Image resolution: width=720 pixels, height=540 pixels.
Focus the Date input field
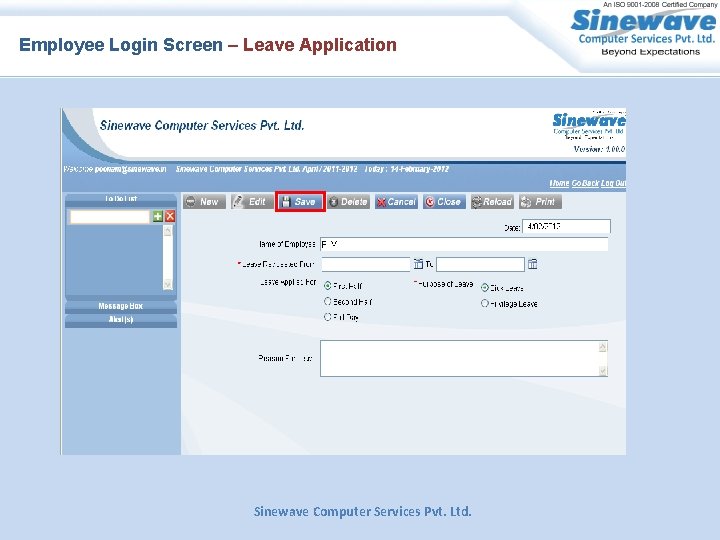pyautogui.click(x=567, y=226)
